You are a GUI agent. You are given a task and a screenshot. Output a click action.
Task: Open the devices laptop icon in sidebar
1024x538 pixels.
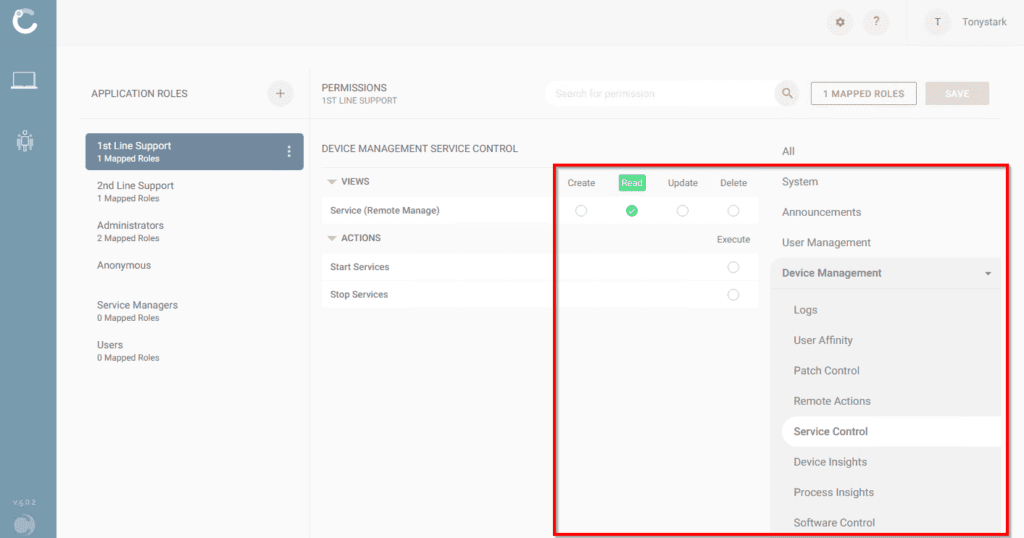24,80
